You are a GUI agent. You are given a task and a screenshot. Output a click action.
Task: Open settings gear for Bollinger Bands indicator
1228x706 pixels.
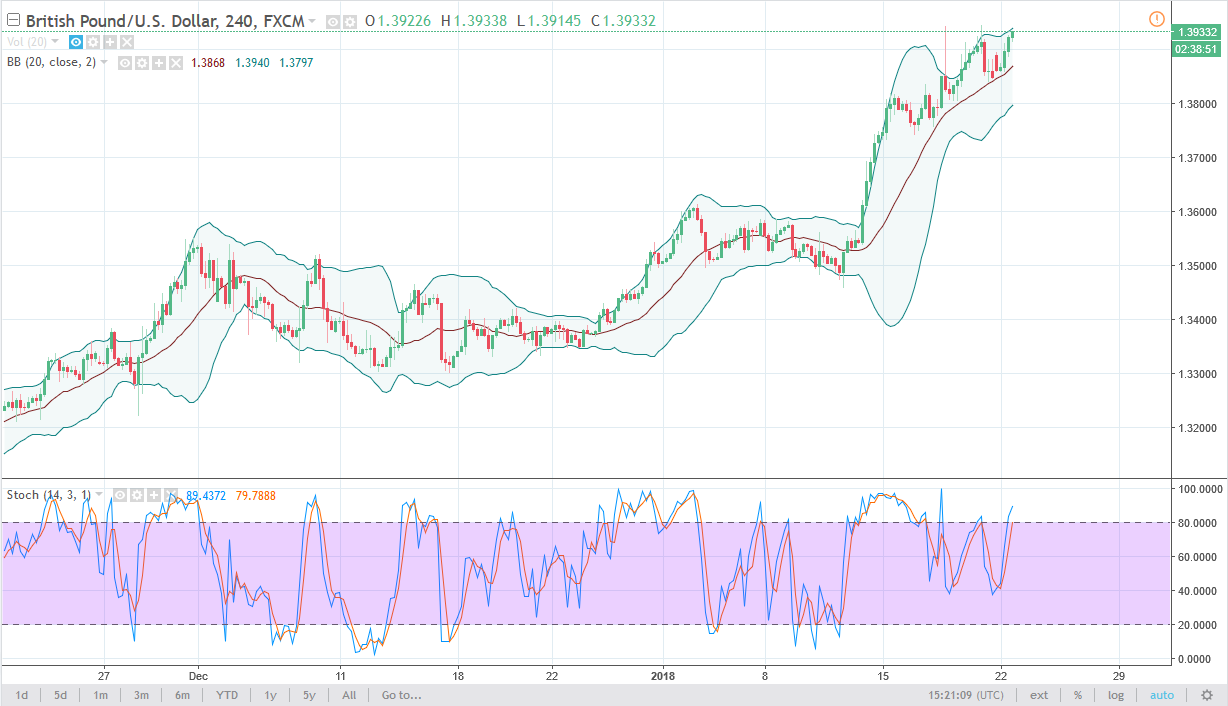point(142,63)
